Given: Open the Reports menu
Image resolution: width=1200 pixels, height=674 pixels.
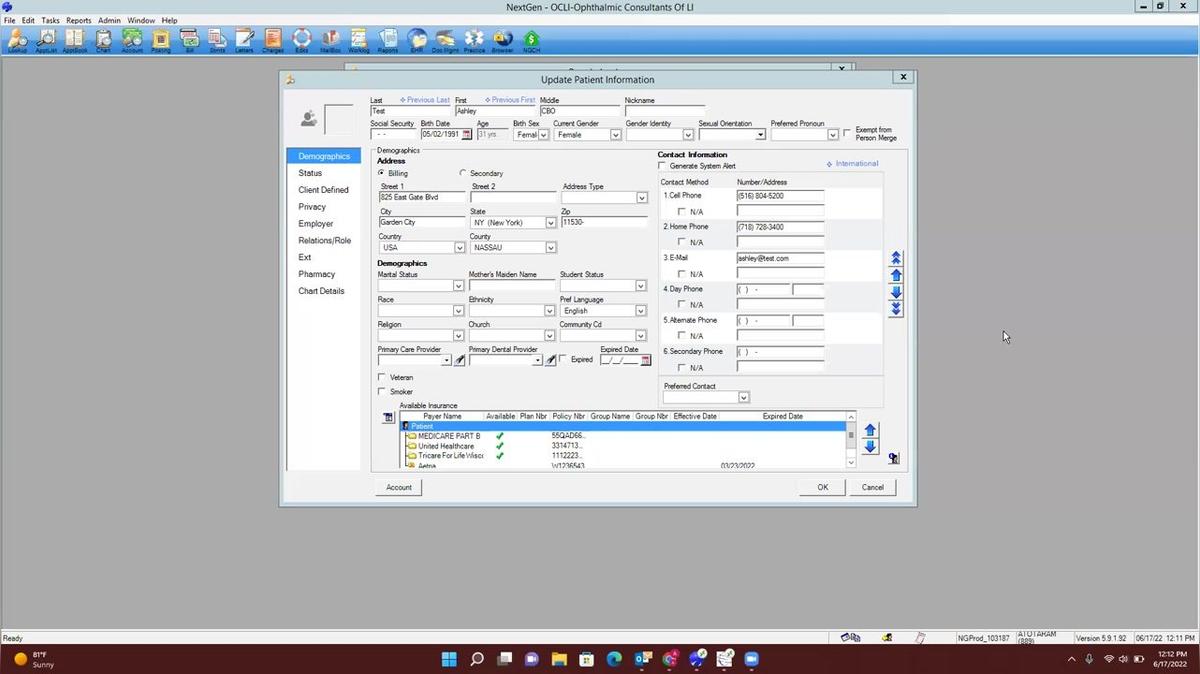Looking at the screenshot, I should 78,20.
